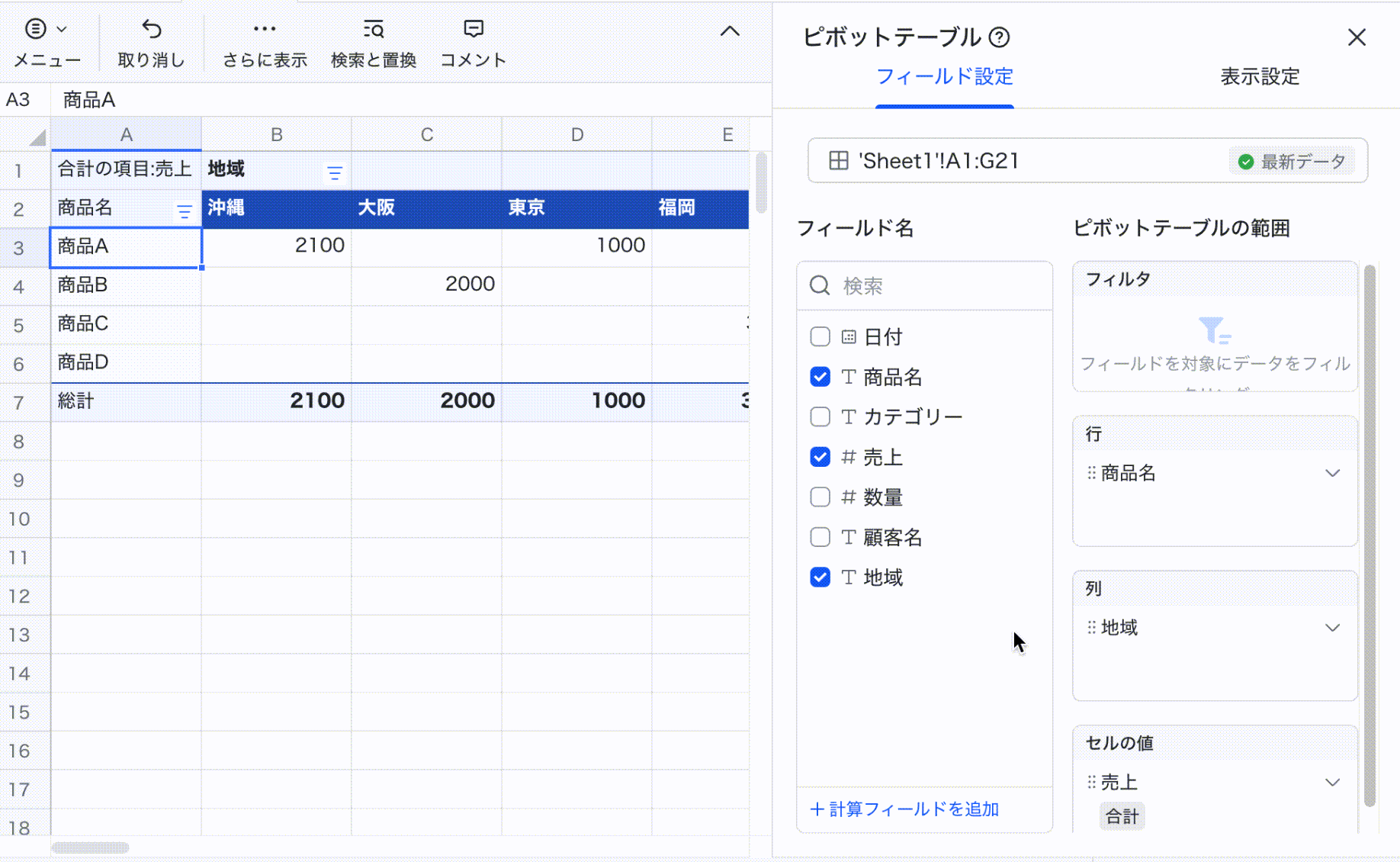Expand the 地域 dropdown under 列
The image size is (1400, 862).
[1333, 628]
